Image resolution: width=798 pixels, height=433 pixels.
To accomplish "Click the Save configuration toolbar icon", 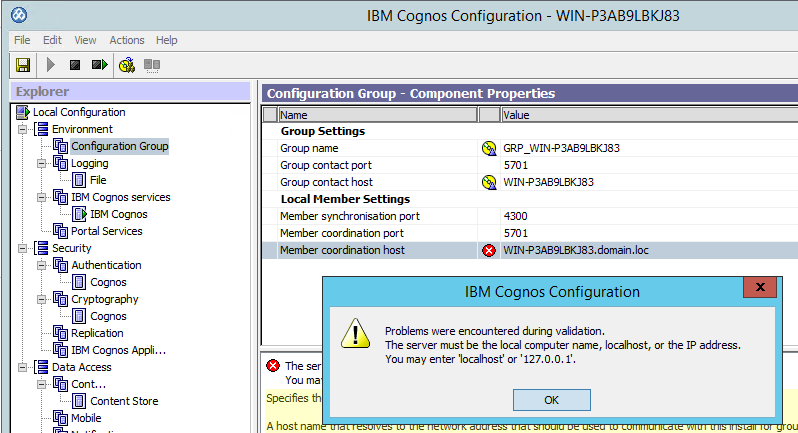I will pos(23,65).
